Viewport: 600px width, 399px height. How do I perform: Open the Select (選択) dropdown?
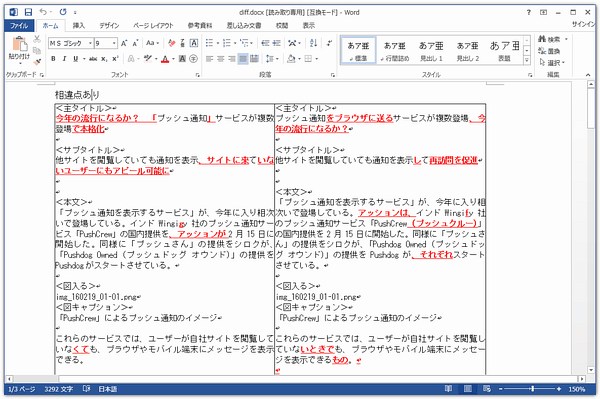(552, 62)
